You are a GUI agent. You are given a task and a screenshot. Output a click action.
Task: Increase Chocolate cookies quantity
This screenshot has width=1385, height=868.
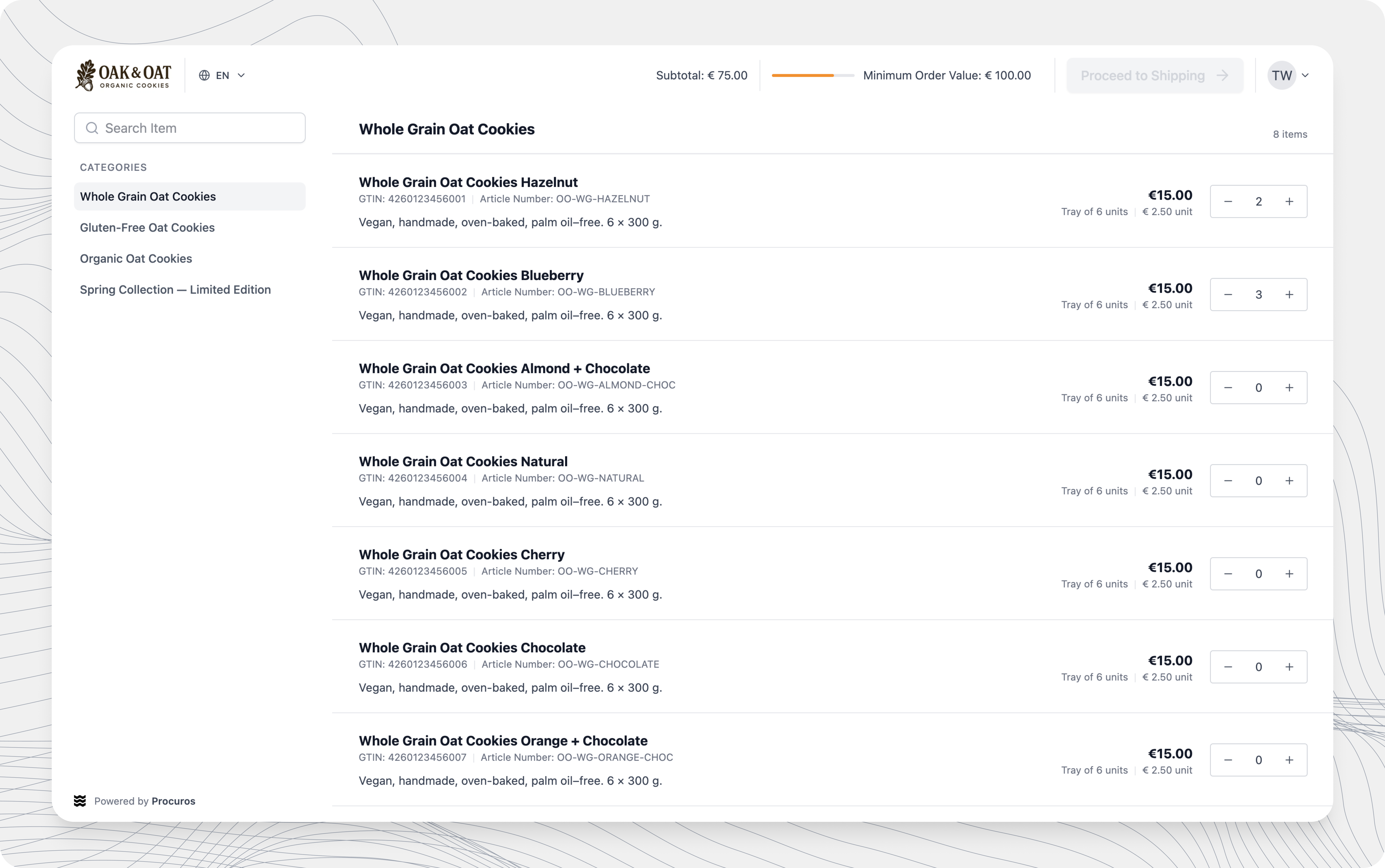coord(1289,666)
